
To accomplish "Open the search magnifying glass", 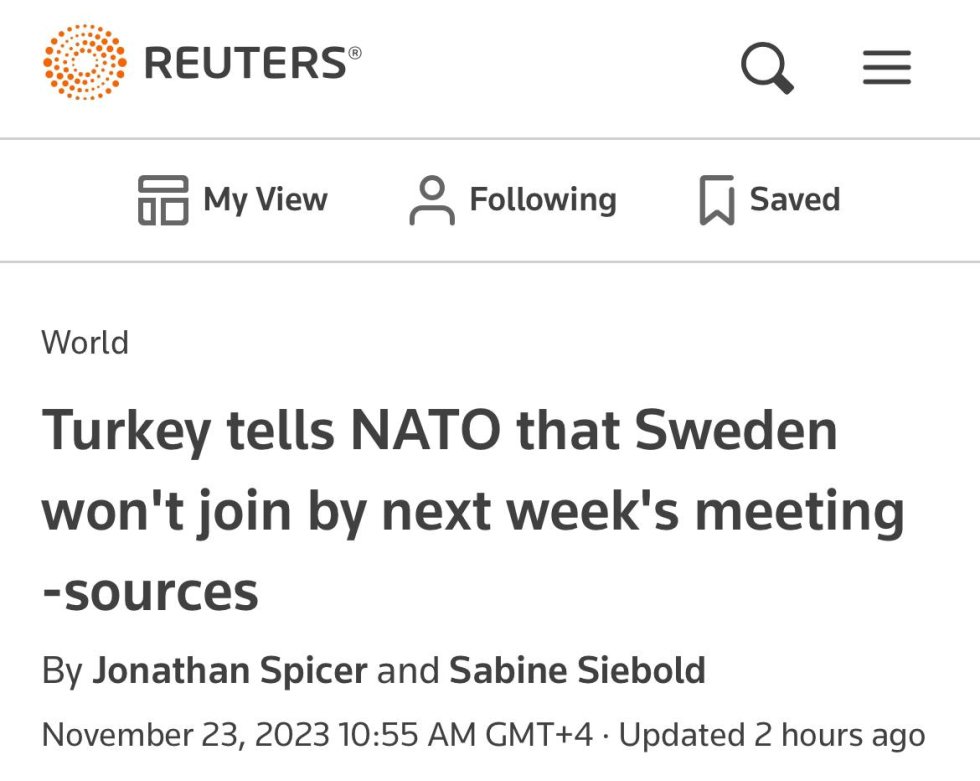I will pos(767,67).
